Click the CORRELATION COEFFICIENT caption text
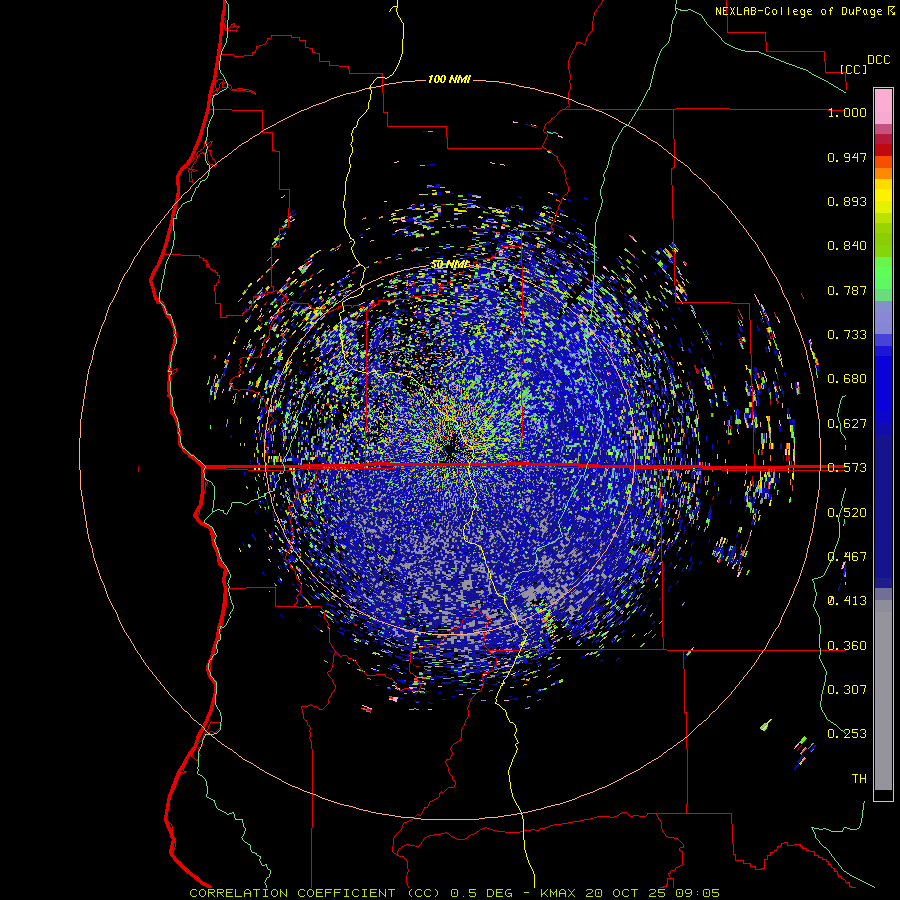 pyautogui.click(x=292, y=893)
